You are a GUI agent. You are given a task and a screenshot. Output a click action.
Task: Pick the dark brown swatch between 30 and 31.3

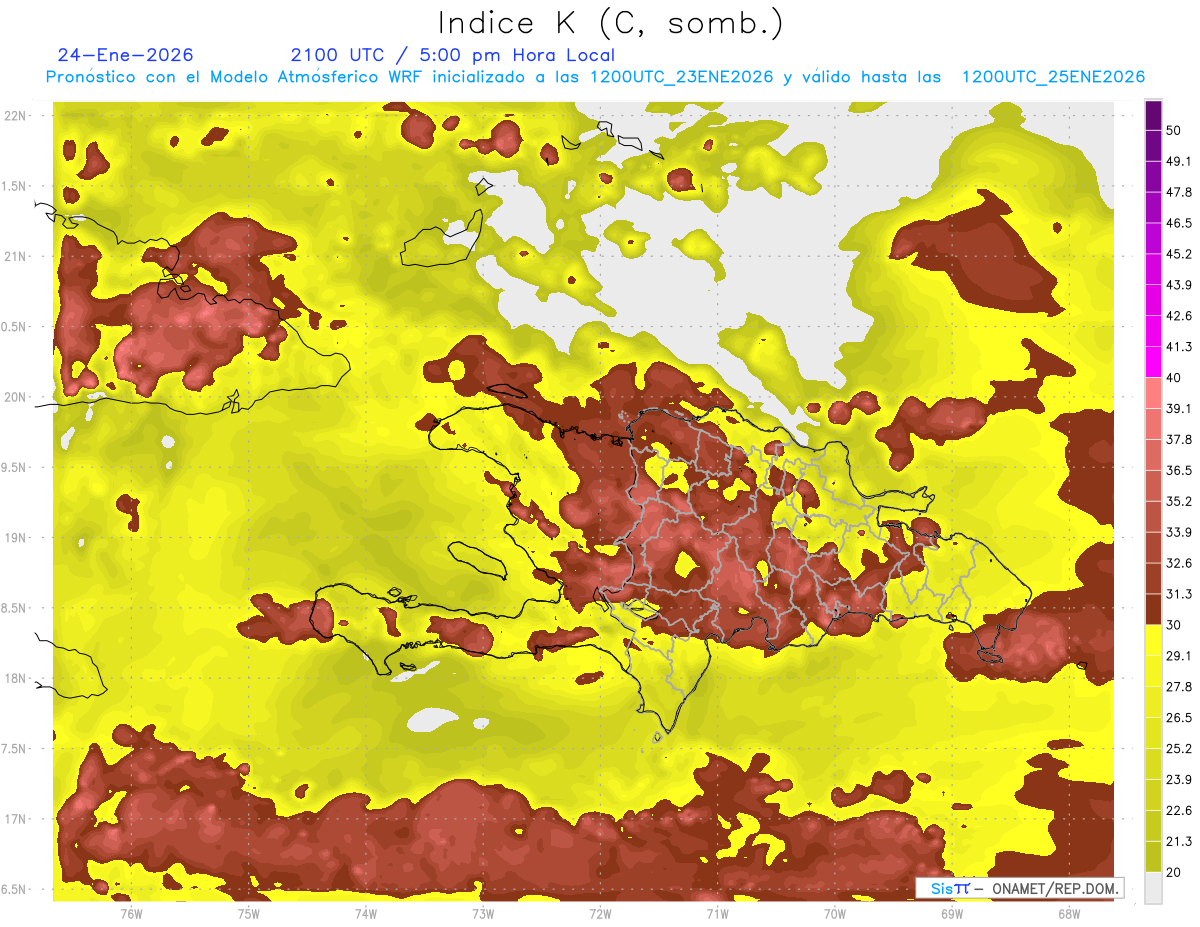1153,609
